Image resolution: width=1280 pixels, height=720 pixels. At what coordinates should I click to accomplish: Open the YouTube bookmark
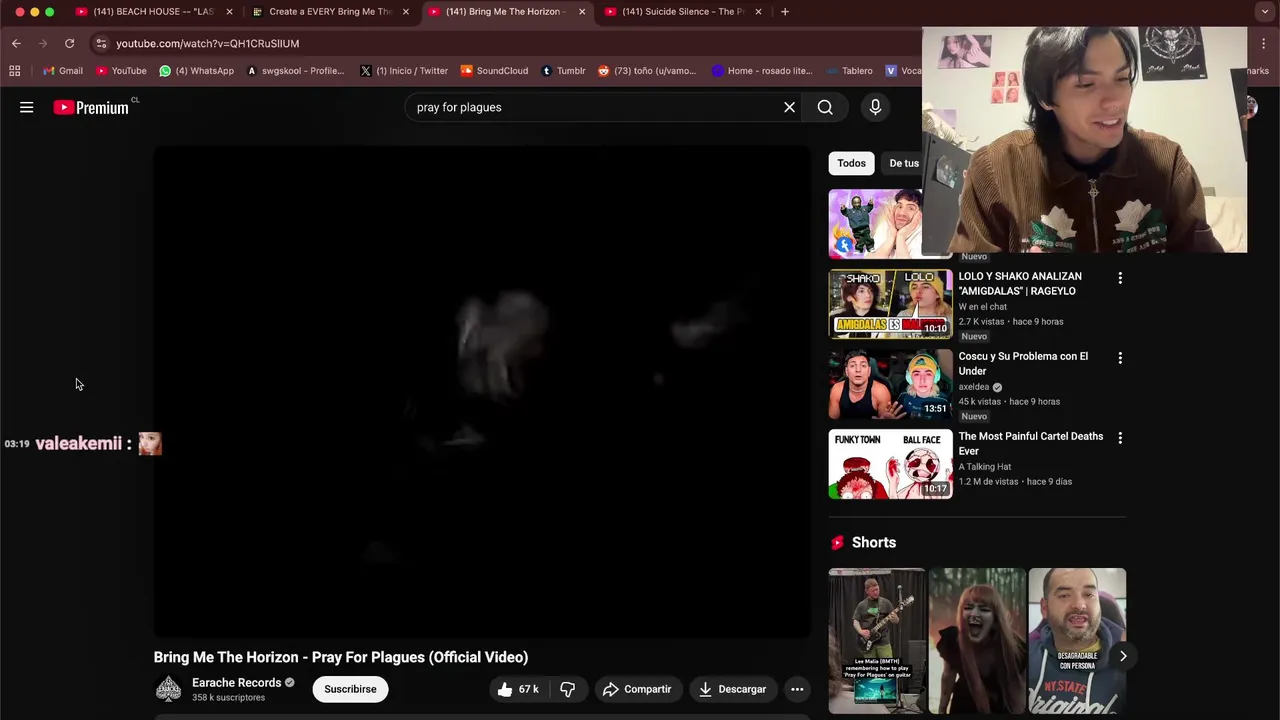(x=121, y=71)
